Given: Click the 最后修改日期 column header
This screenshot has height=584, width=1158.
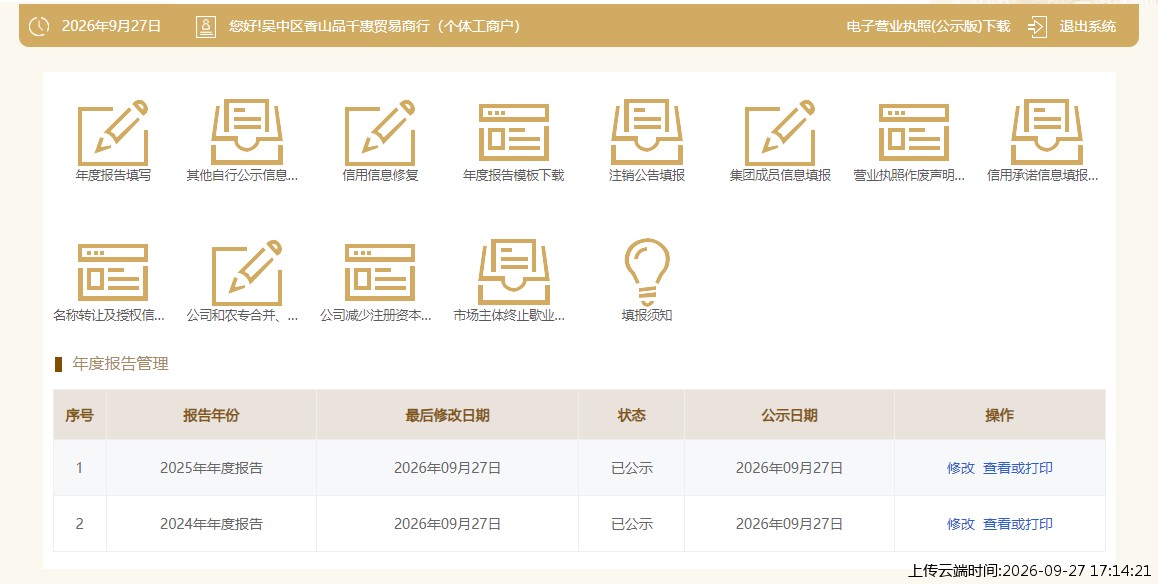Looking at the screenshot, I should click(448, 415).
